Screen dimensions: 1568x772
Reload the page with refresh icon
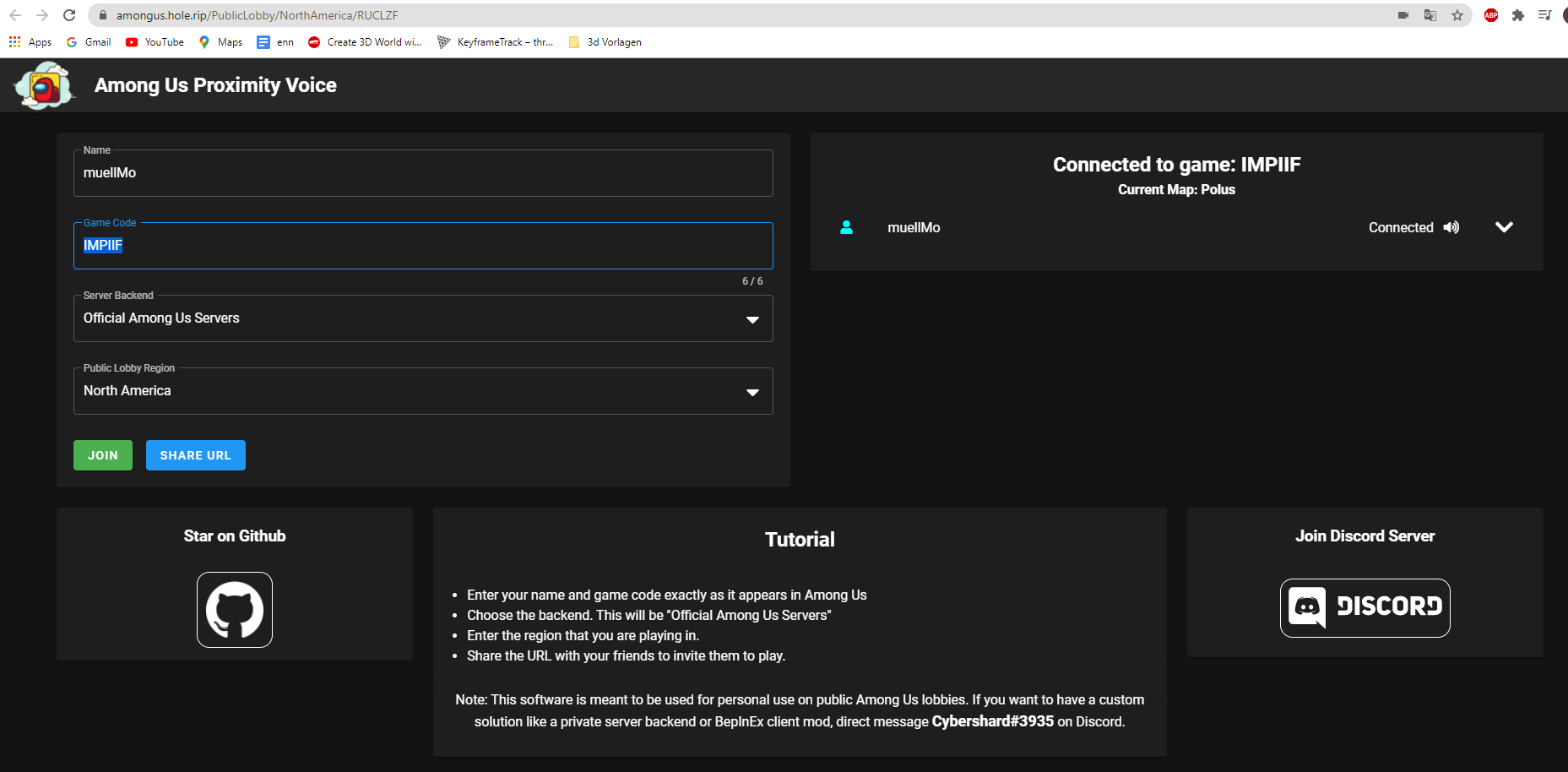click(69, 15)
